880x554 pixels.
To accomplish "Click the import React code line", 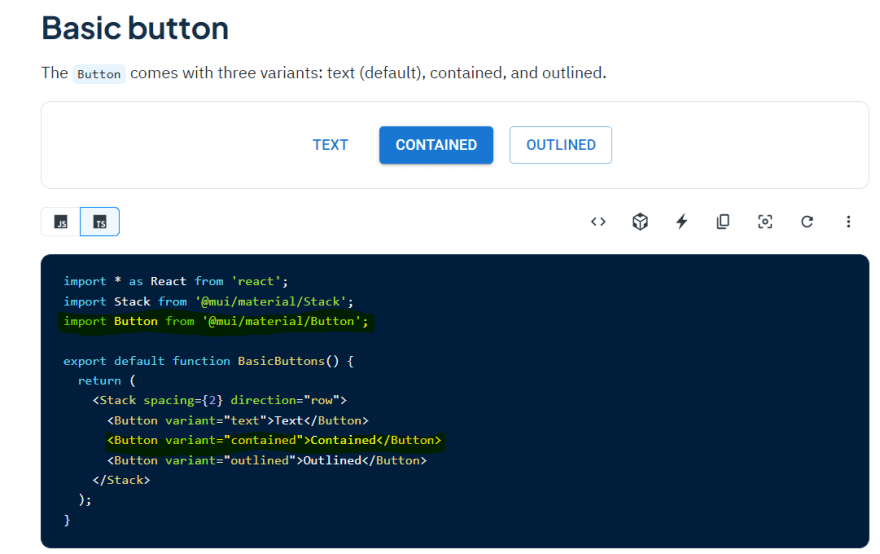I will point(176,281).
